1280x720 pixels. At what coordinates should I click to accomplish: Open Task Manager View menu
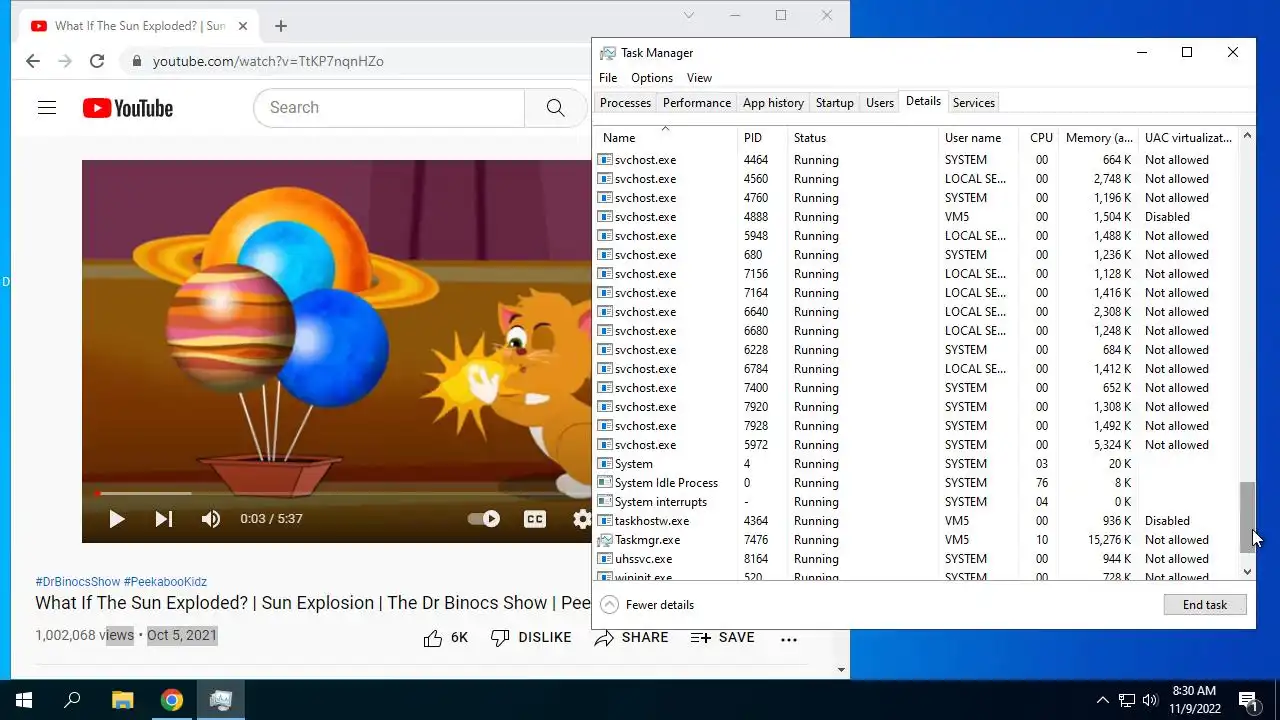tap(699, 78)
